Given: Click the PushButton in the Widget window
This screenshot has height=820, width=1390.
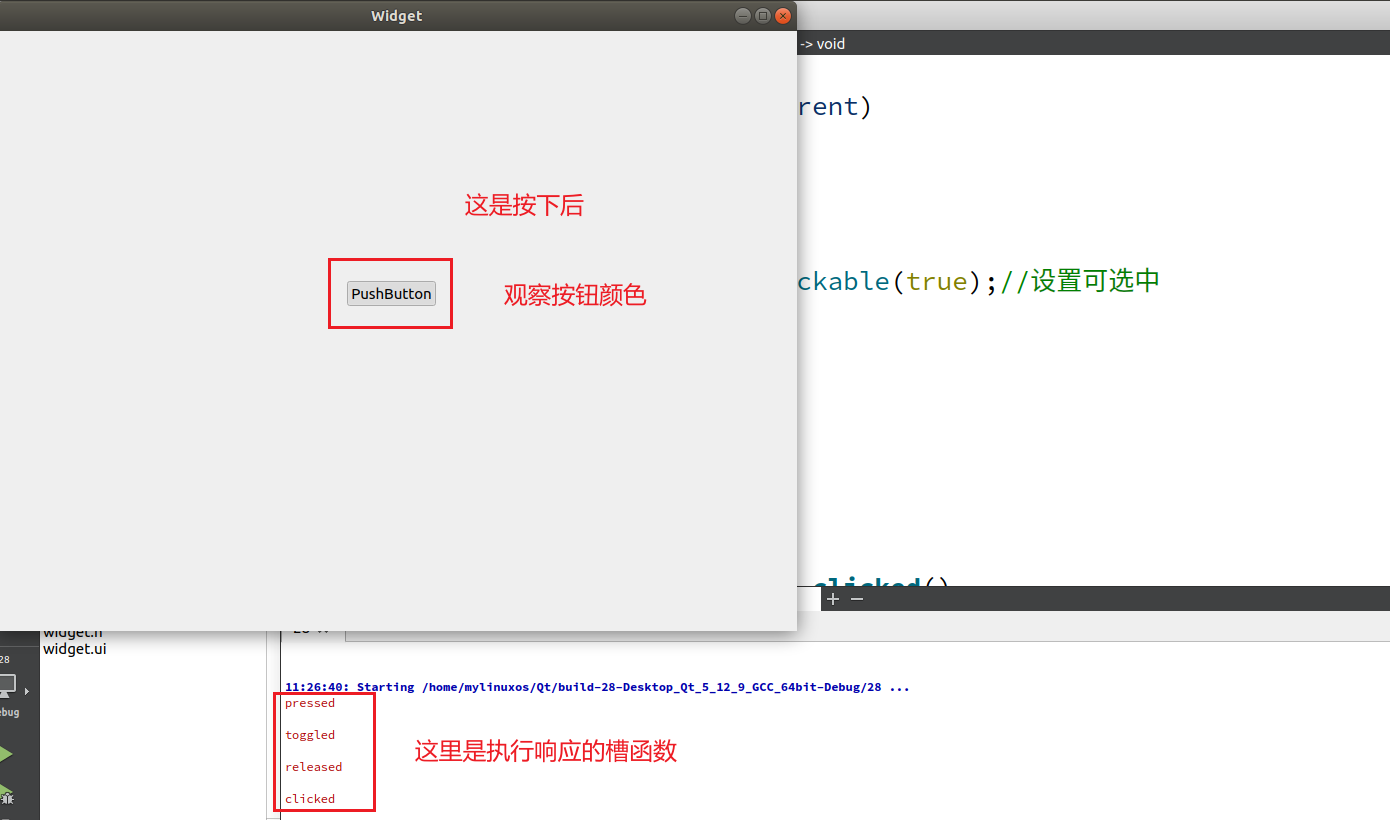Looking at the screenshot, I should (x=391, y=293).
